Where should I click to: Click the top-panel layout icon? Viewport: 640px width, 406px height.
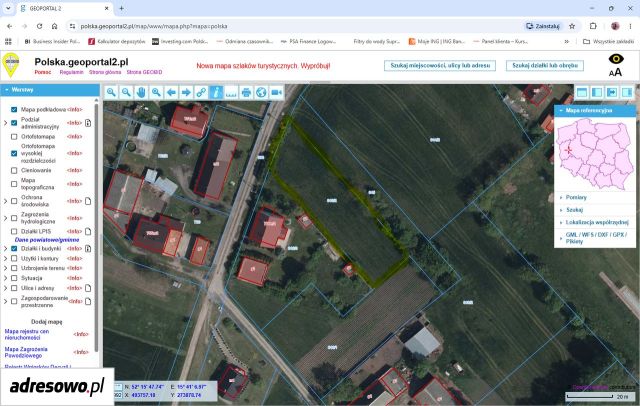(582, 92)
